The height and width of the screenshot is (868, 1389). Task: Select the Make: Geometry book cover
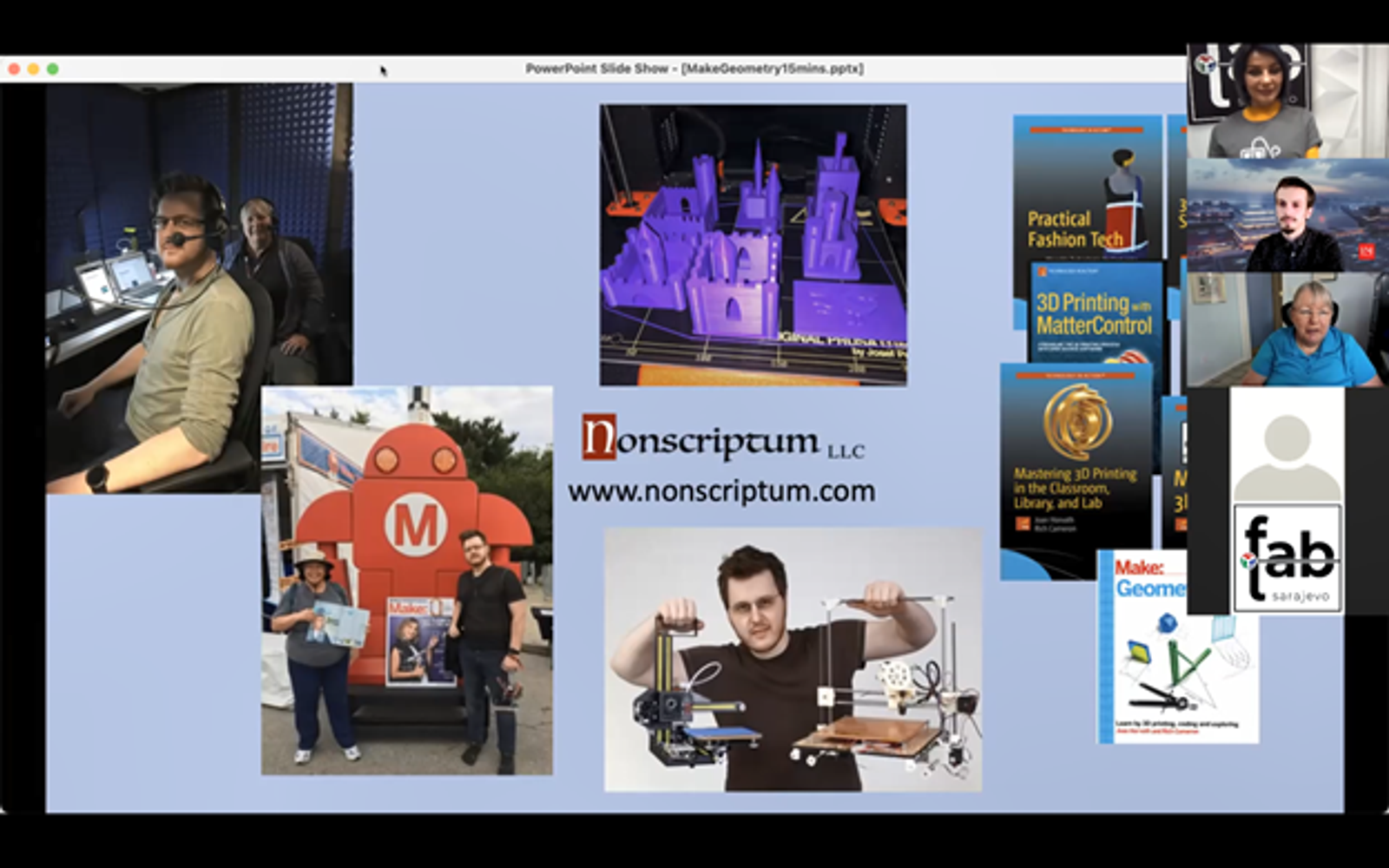click(x=1178, y=646)
